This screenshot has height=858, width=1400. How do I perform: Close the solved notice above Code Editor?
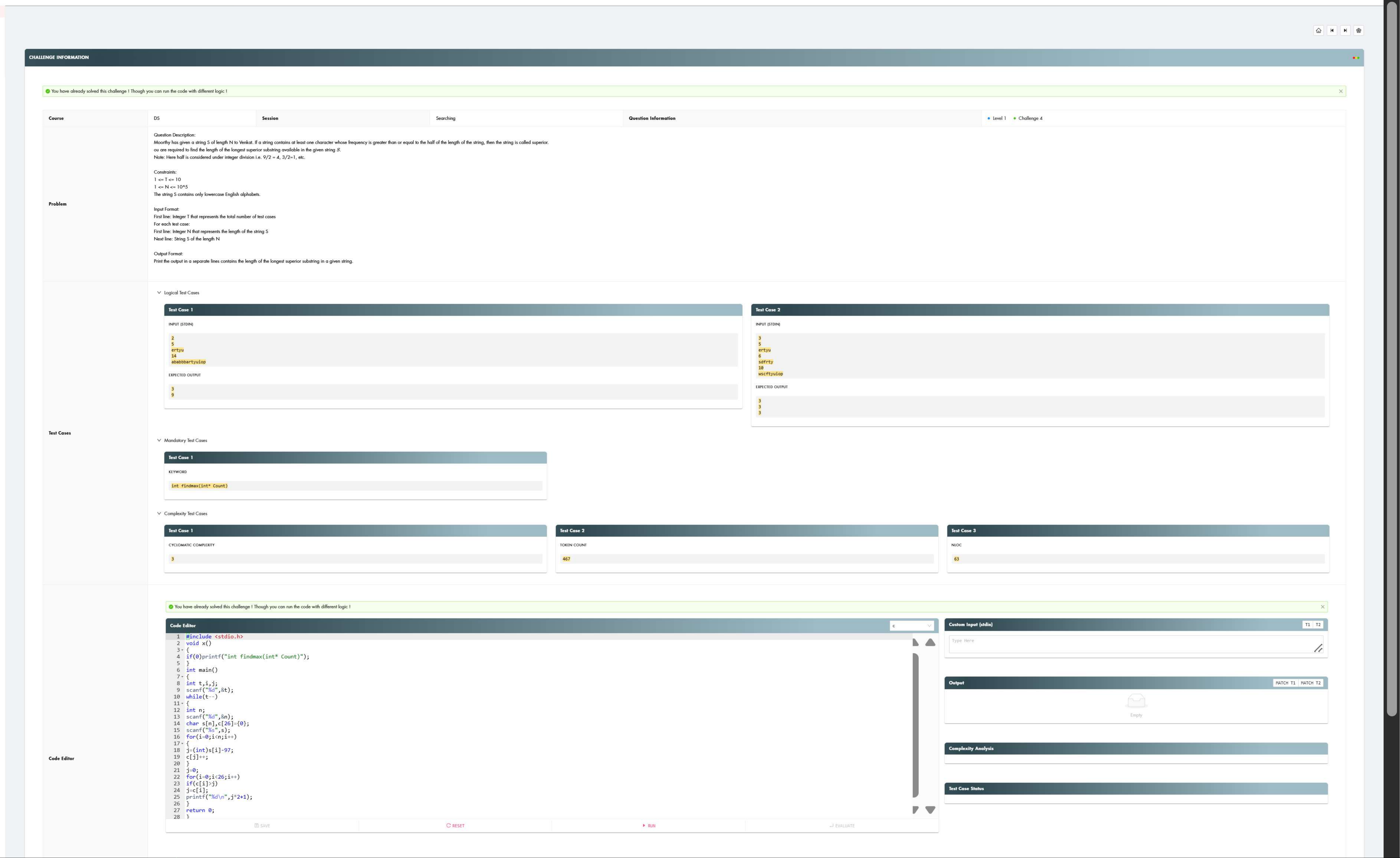point(1323,607)
